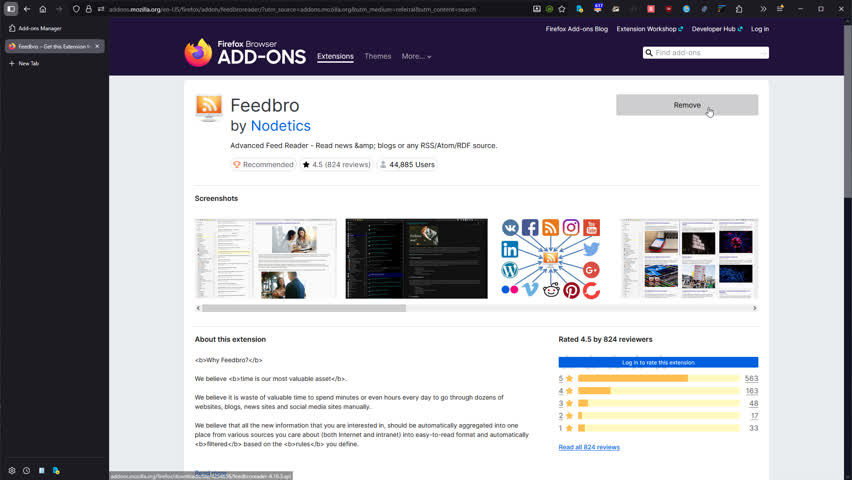Show more toolbar tools overflow chevron
Screen dimensions: 852x480
(763, 9)
